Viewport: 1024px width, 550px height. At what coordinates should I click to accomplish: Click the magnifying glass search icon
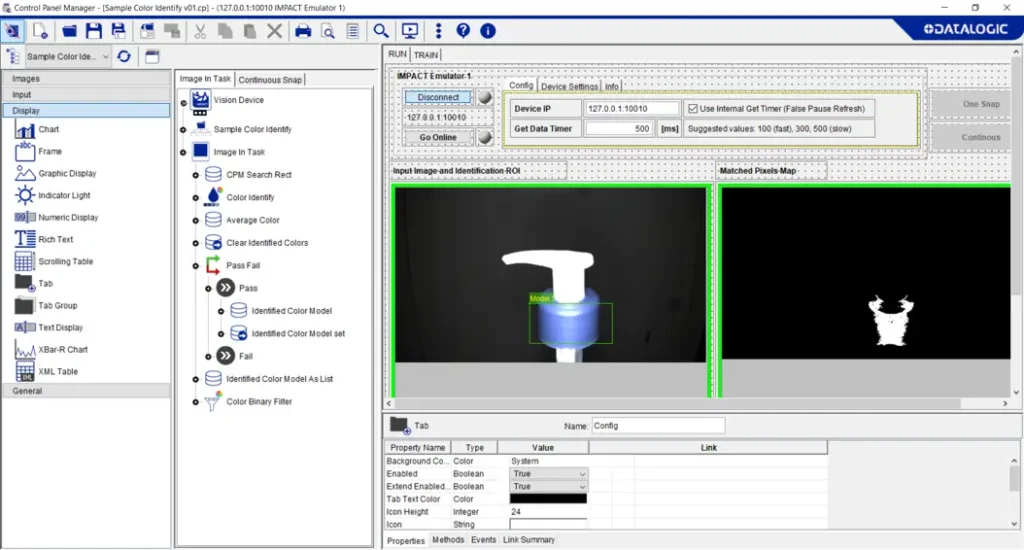click(381, 31)
